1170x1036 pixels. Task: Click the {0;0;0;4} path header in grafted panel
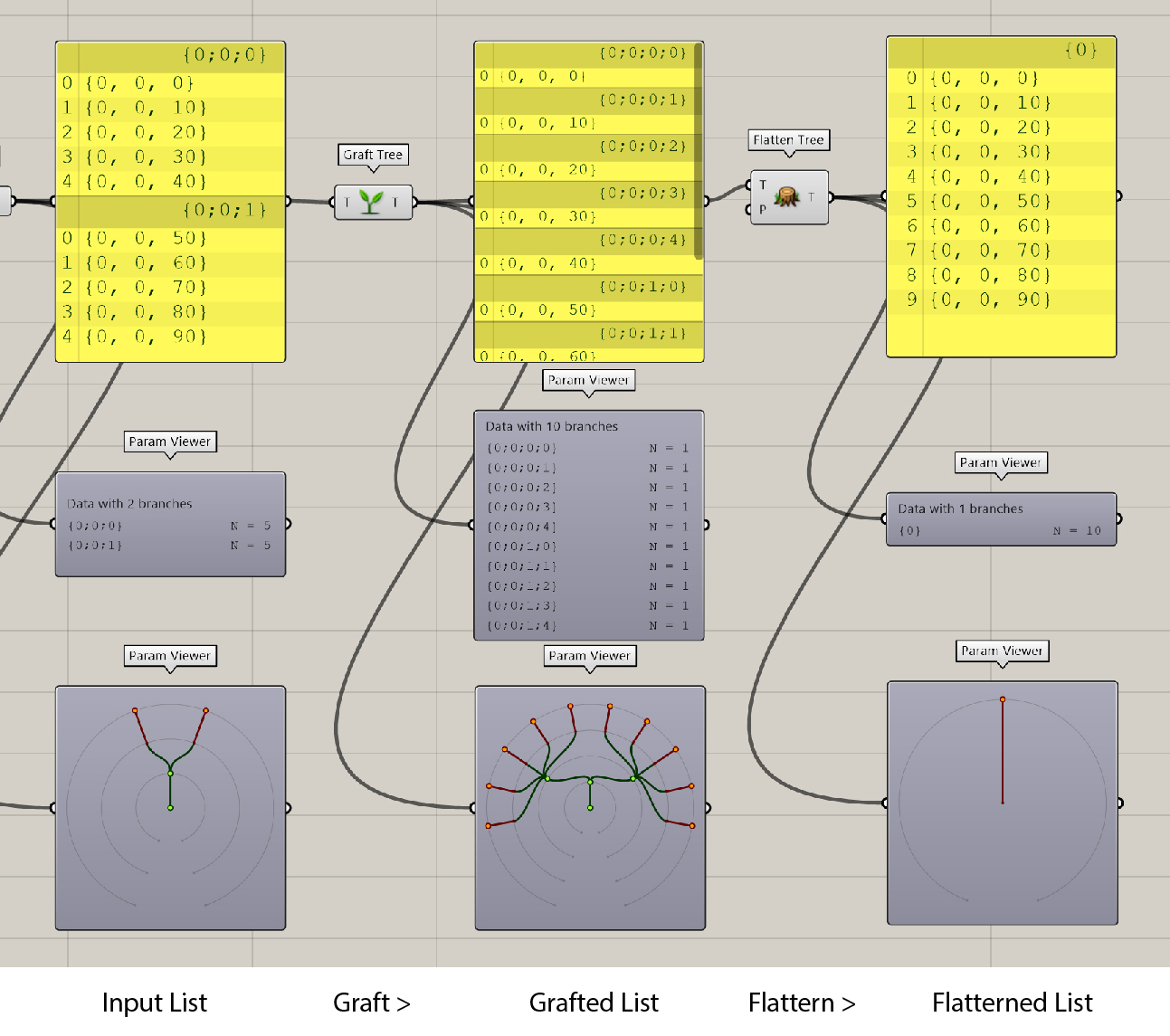click(585, 240)
